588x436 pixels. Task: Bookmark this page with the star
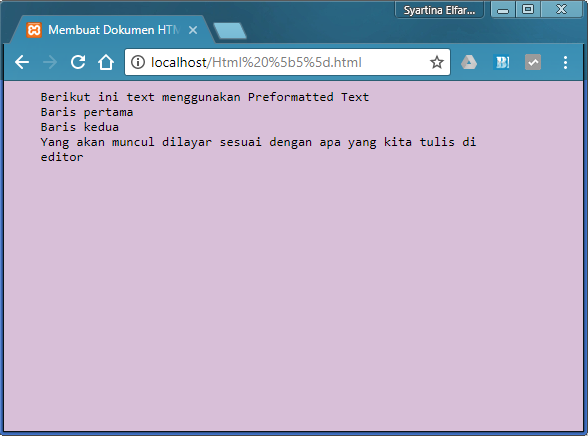pyautogui.click(x=436, y=62)
